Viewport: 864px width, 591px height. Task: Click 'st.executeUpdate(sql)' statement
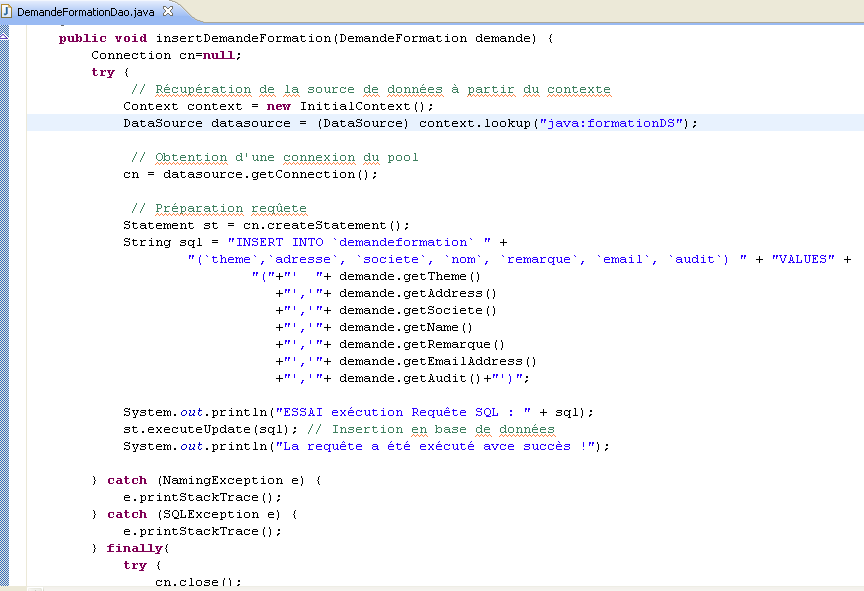click(x=210, y=430)
